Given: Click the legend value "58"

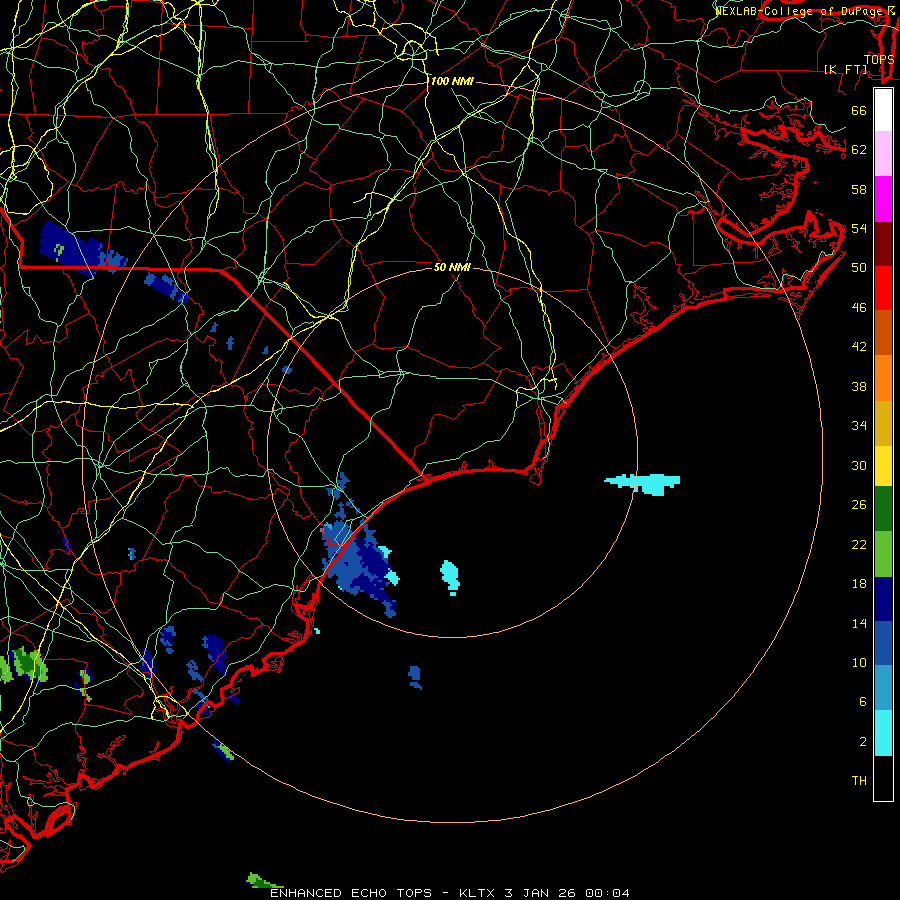Looking at the screenshot, I should tap(859, 189).
